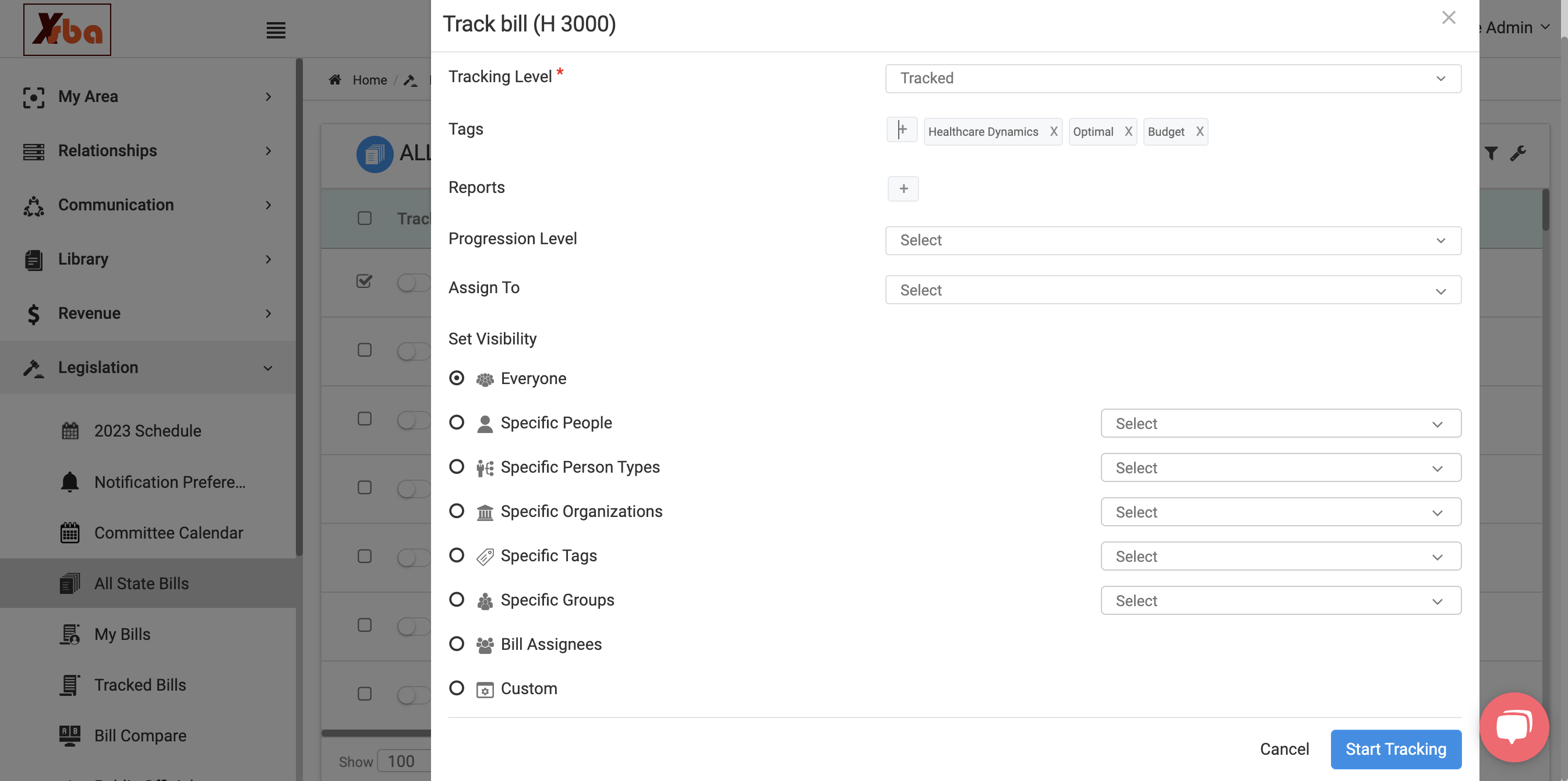Toggle the hamburger menu icon
The height and width of the screenshot is (781, 1568).
pos(276,30)
